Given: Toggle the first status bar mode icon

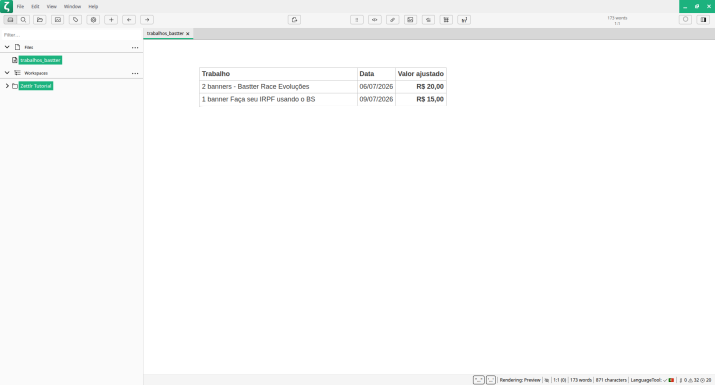Looking at the screenshot, I should point(478,380).
